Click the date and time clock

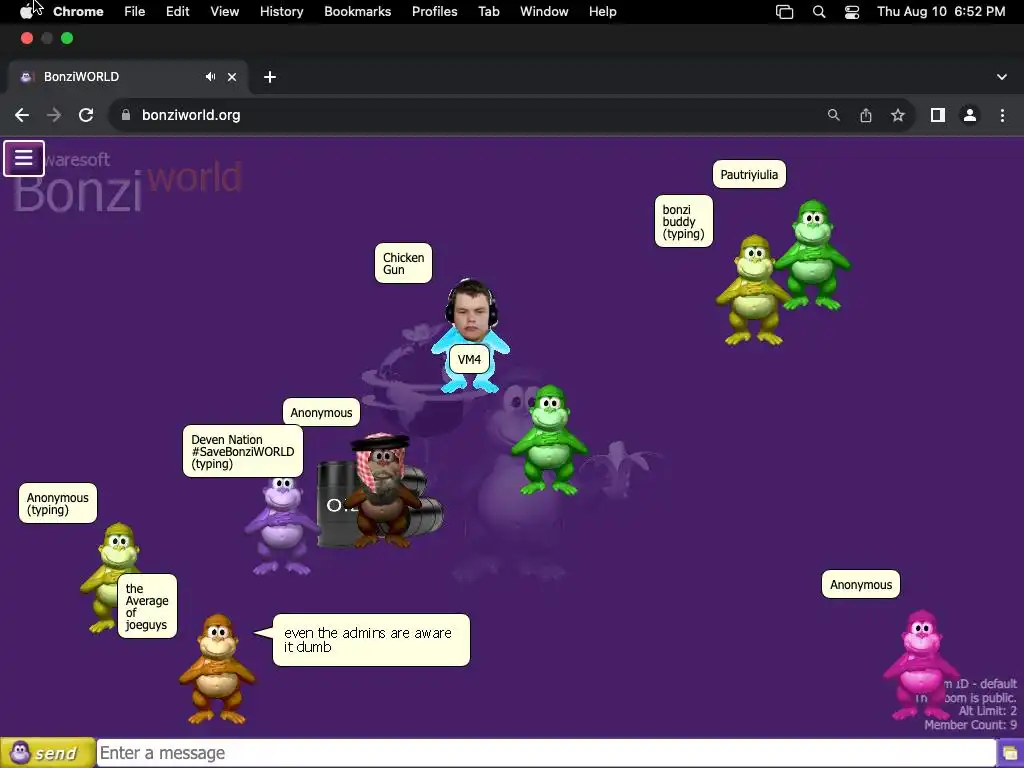coord(941,12)
